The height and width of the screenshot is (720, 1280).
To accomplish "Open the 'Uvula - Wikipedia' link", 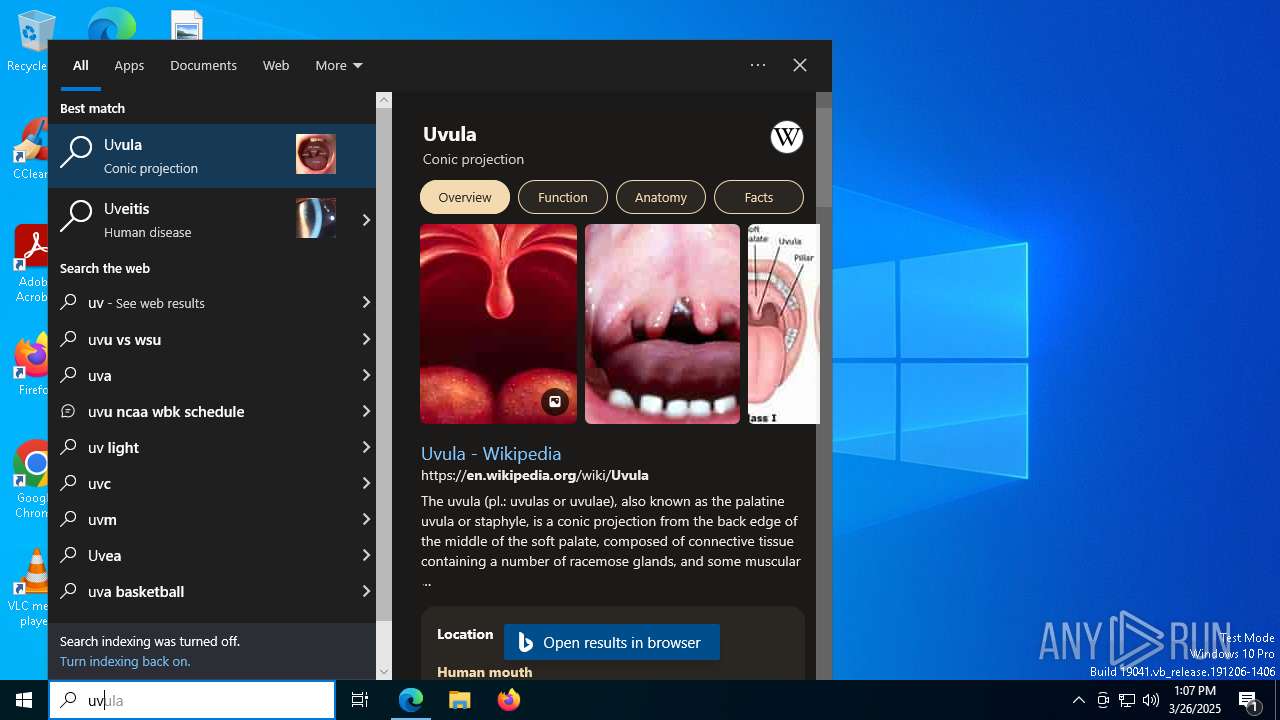I will 491,453.
